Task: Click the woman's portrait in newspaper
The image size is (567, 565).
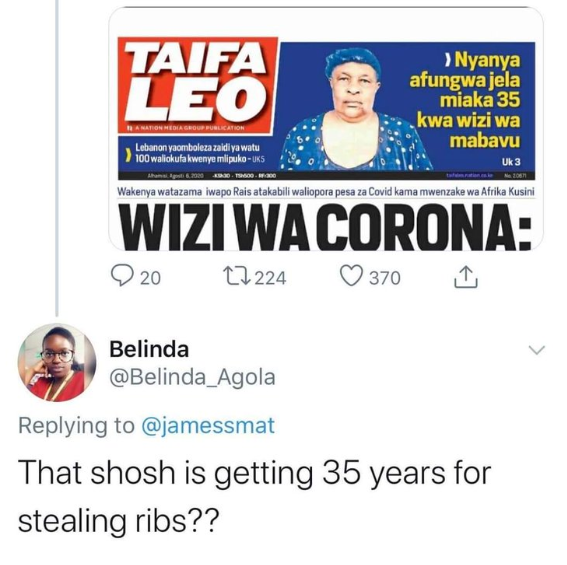Action: (x=357, y=108)
